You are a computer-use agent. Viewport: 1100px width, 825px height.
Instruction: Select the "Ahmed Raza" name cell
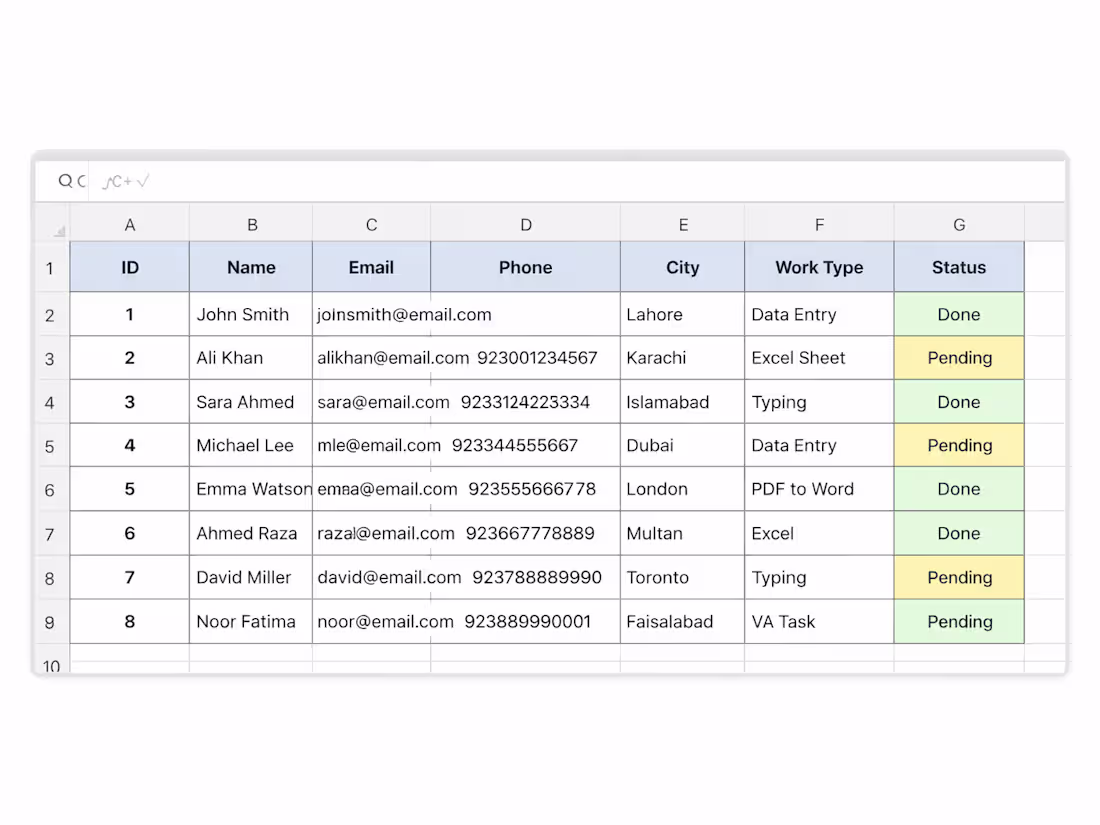click(x=251, y=533)
